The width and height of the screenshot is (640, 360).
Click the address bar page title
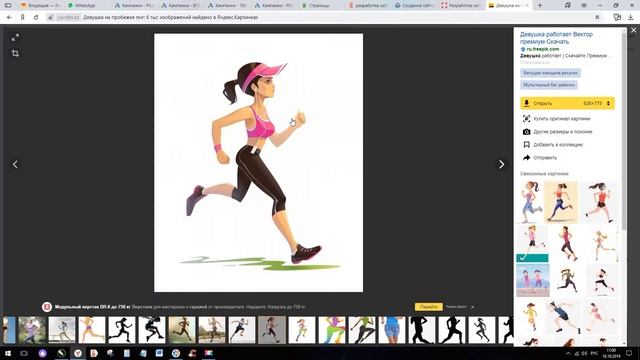pyautogui.click(x=170, y=18)
